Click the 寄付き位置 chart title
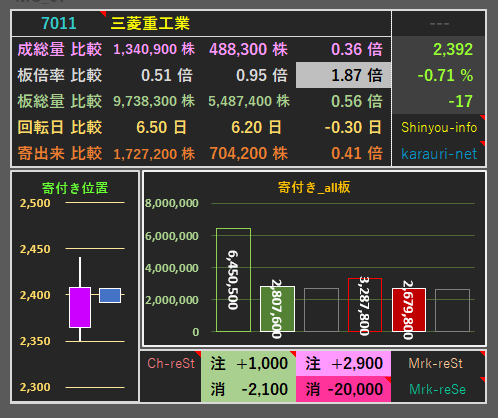 75,188
